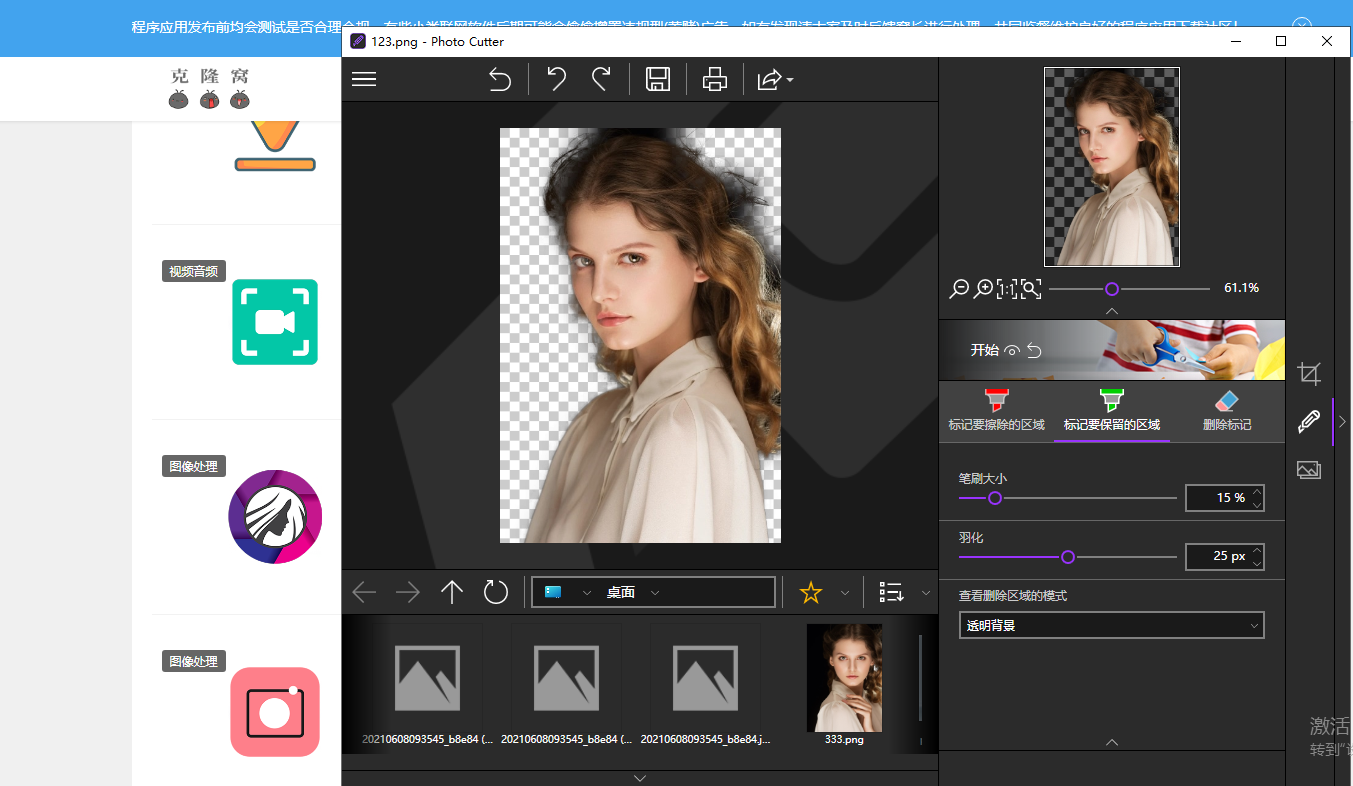The image size is (1353, 786).
Task: Adjust the 羽化 feather slider
Action: coord(1067,557)
